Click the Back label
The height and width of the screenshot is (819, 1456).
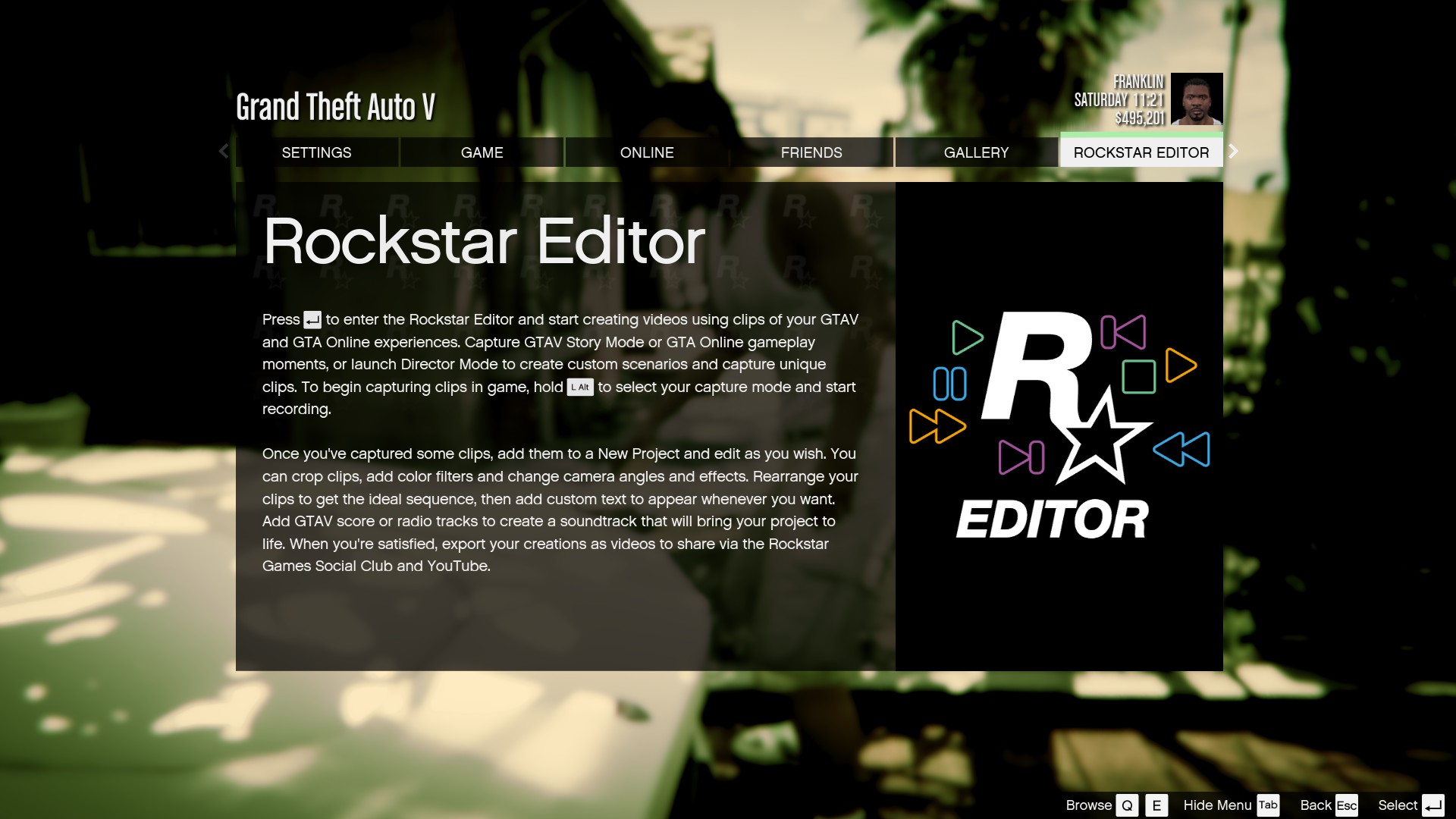click(1316, 805)
